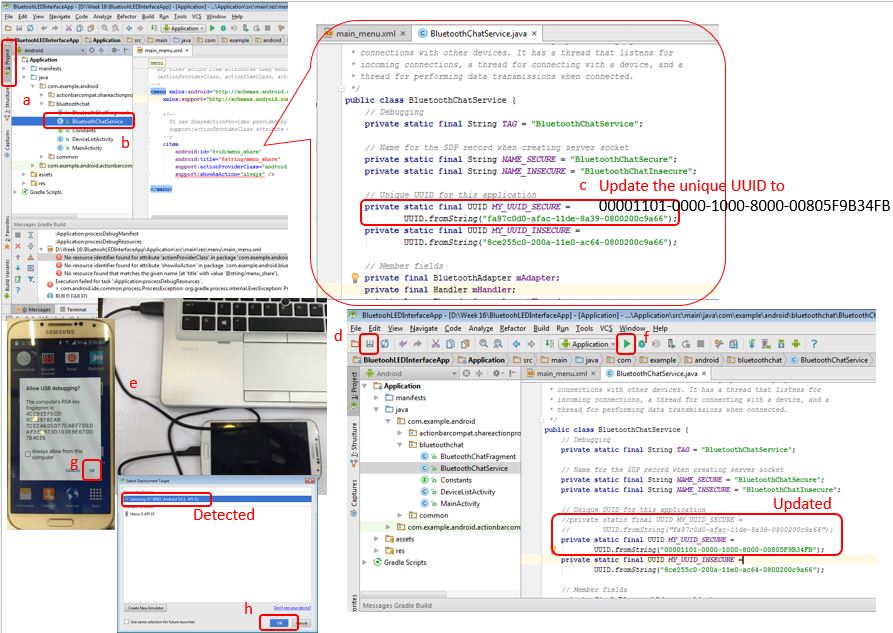Screen dimensions: 893x633
Task: Select BluetoothChatService.java tab in zoomed editor
Action: click(478, 34)
